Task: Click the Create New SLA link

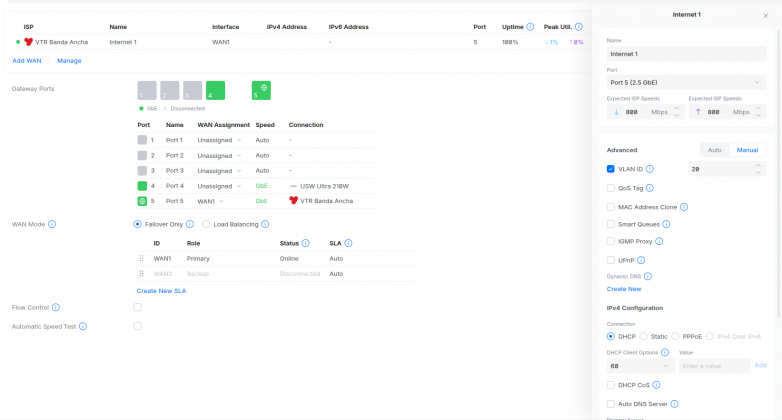Action: (161, 290)
